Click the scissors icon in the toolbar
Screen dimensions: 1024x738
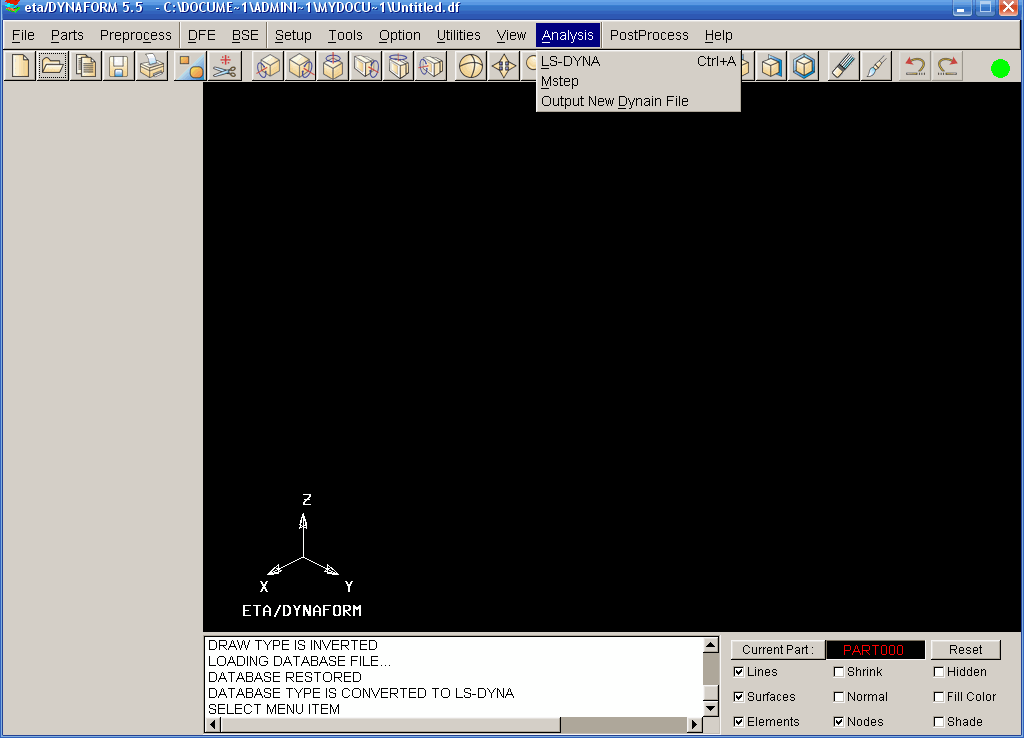pos(225,67)
